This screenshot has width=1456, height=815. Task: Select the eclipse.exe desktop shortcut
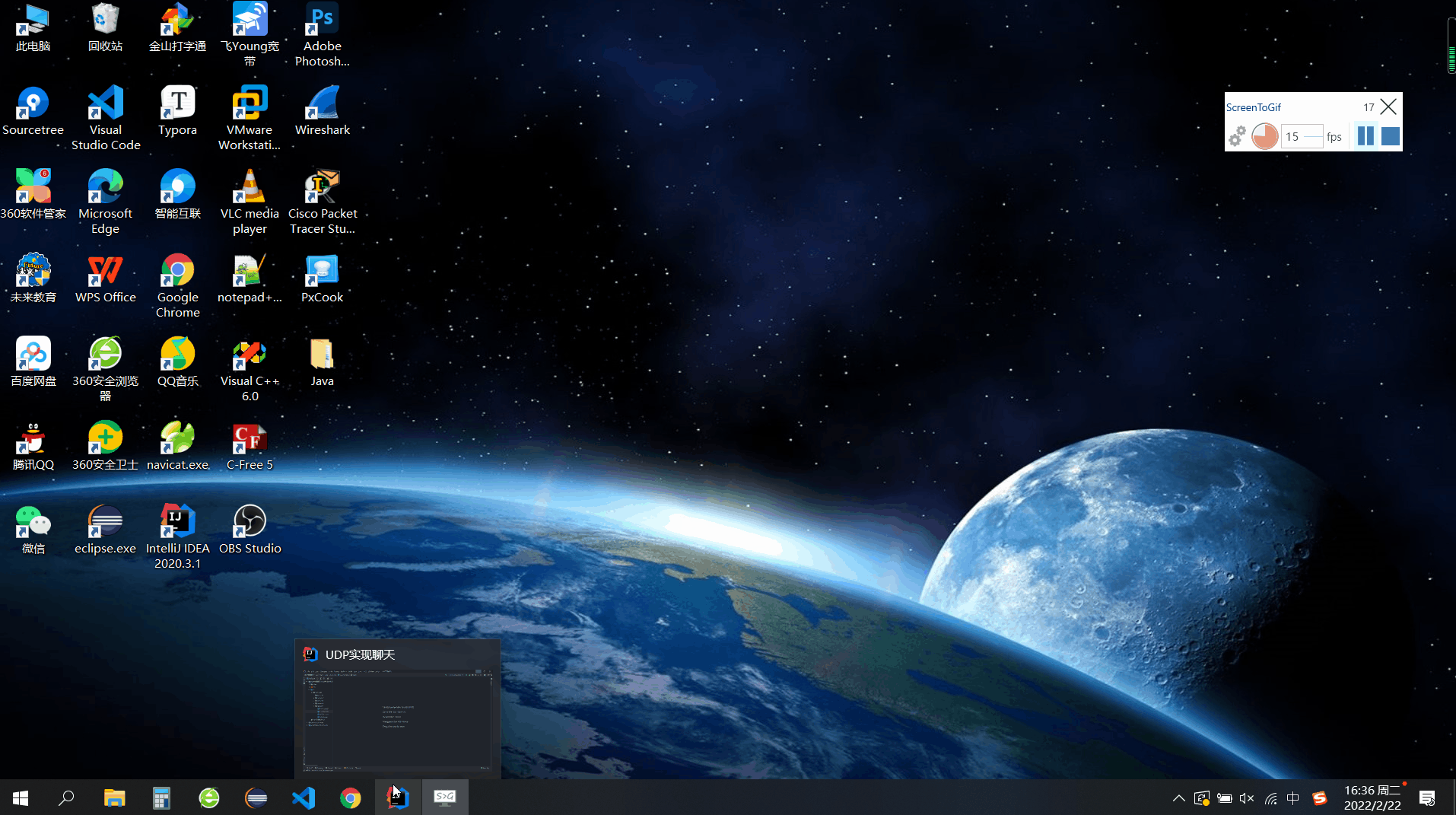[x=105, y=530]
